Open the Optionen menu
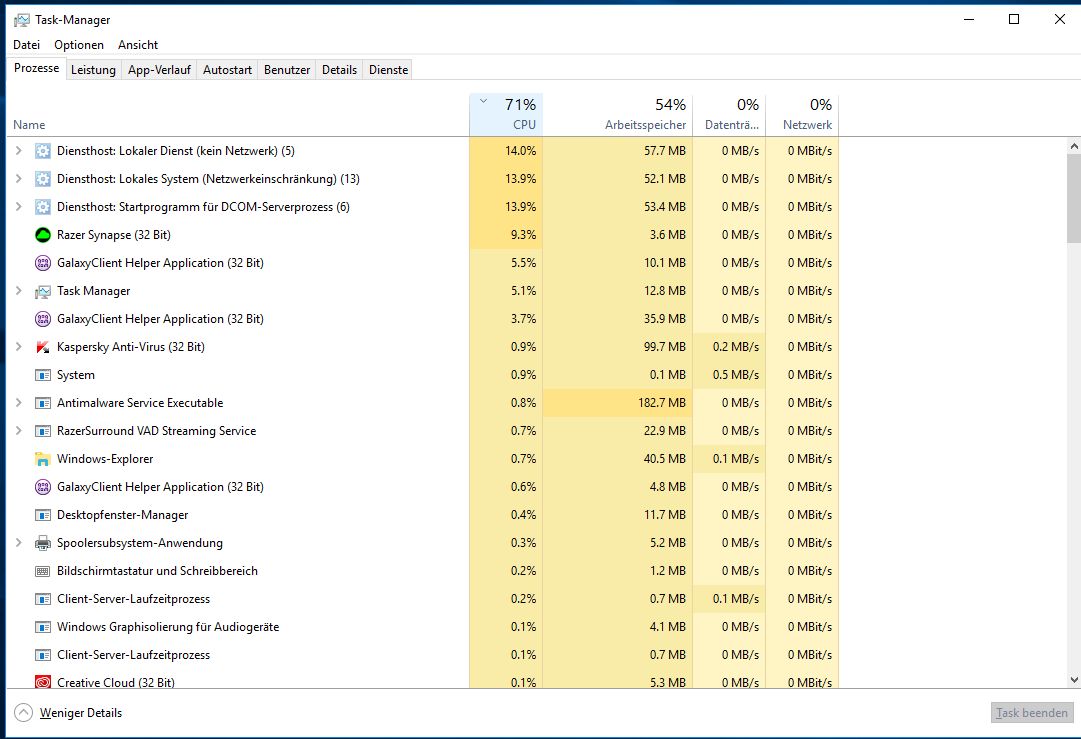Screen dimensions: 1081x739 tap(79, 45)
